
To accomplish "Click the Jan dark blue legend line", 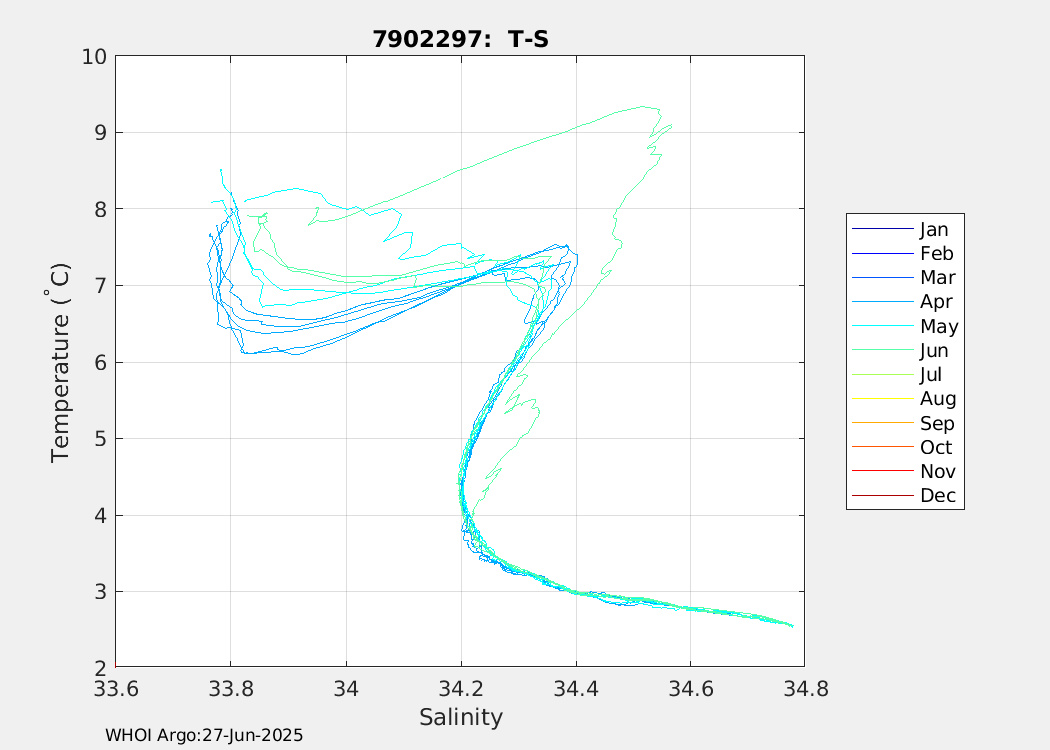I will [x=883, y=229].
